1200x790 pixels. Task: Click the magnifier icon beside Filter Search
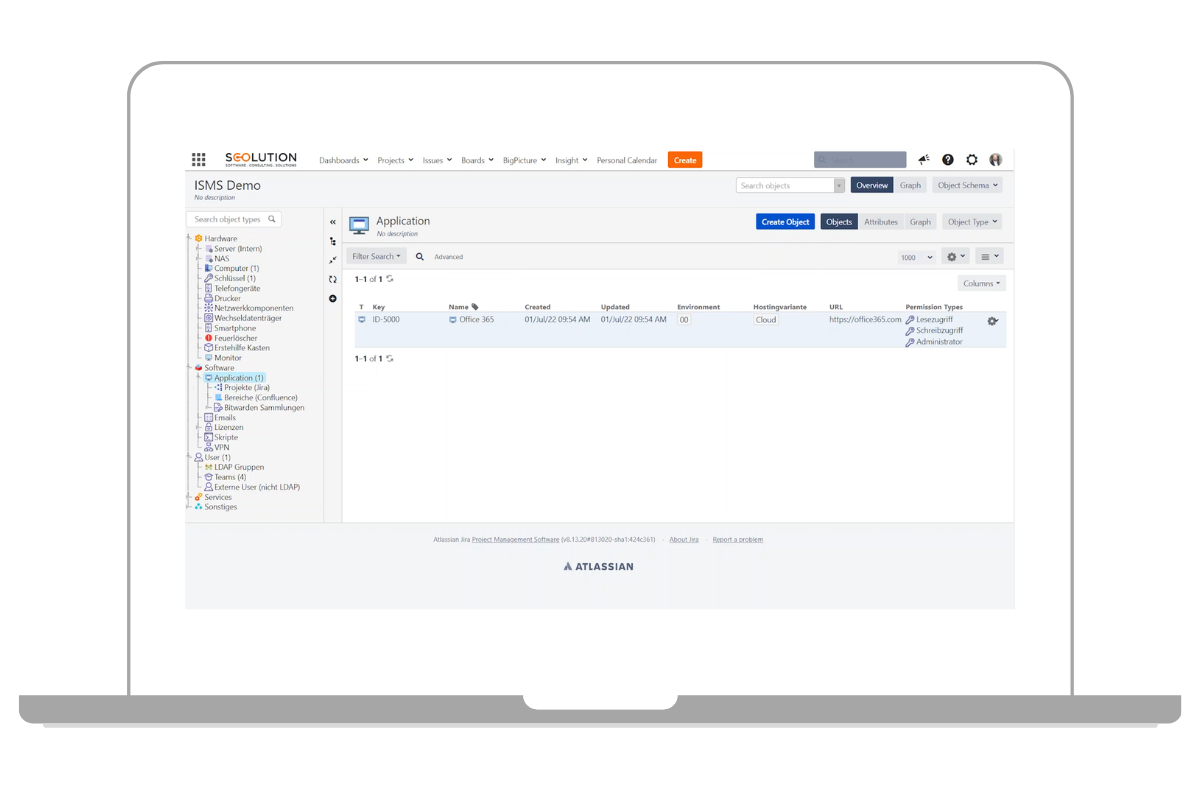coord(420,257)
